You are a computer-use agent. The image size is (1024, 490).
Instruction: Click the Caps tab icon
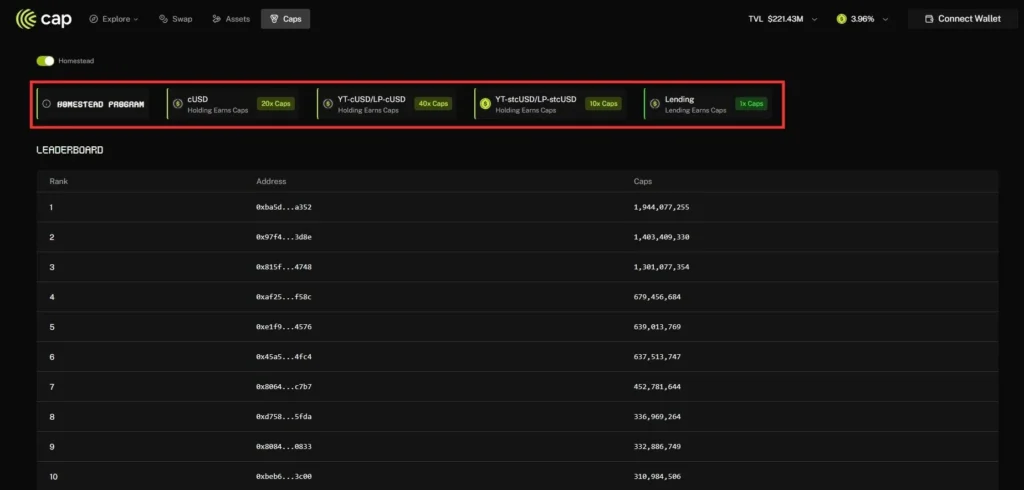(x=274, y=19)
